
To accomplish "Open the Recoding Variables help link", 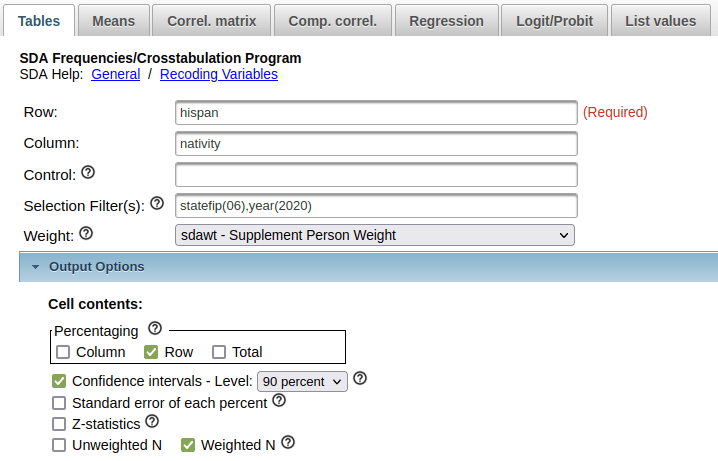I will (x=218, y=74).
